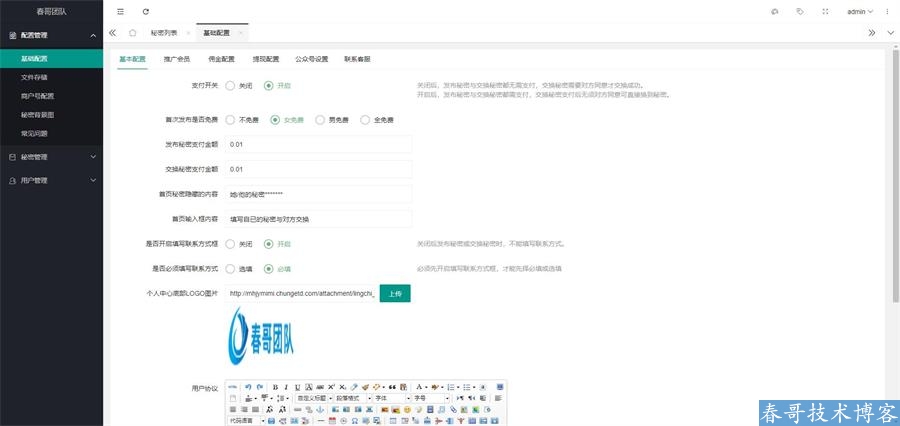900x426 pixels.
Task: Set 支付开关 to 关闭
Action: [x=231, y=86]
